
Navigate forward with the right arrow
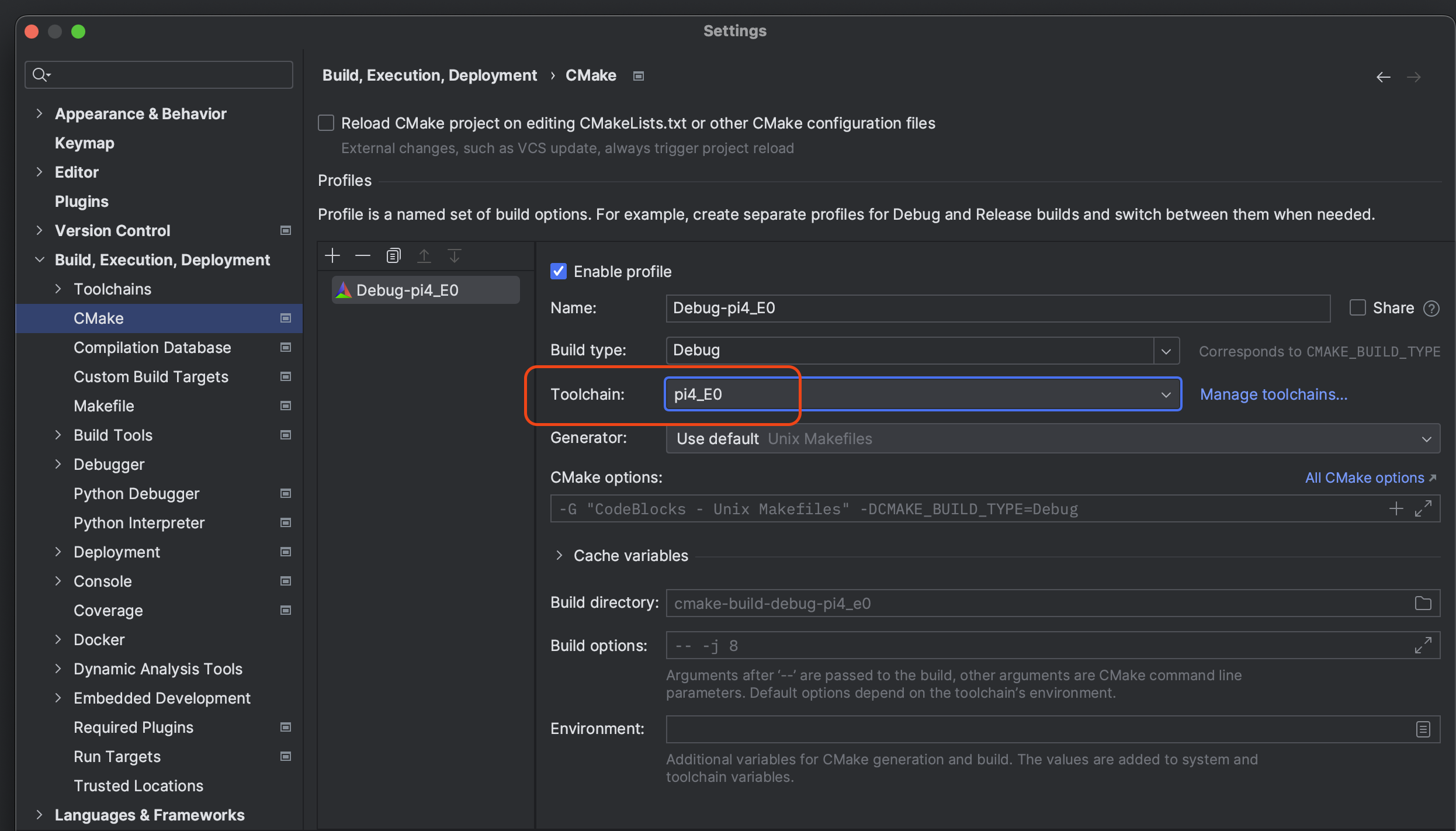tap(1413, 77)
